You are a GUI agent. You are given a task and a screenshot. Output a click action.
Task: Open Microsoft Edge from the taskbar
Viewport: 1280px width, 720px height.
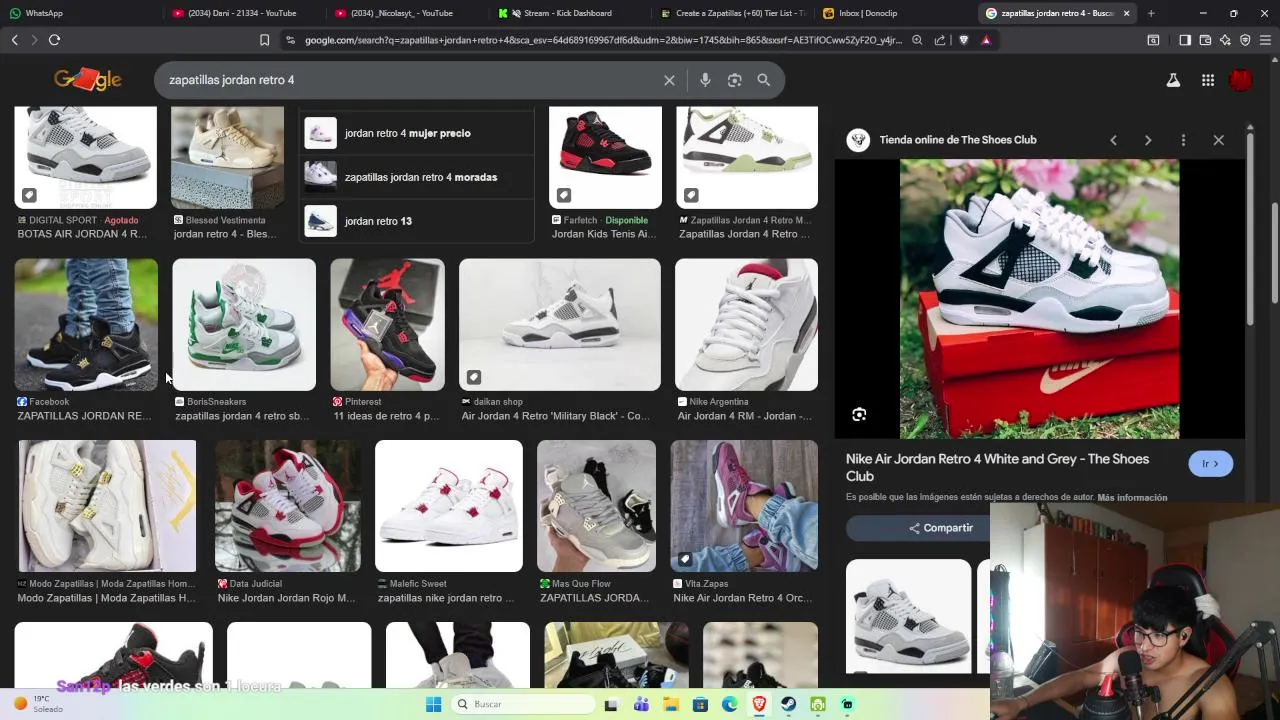(x=730, y=704)
